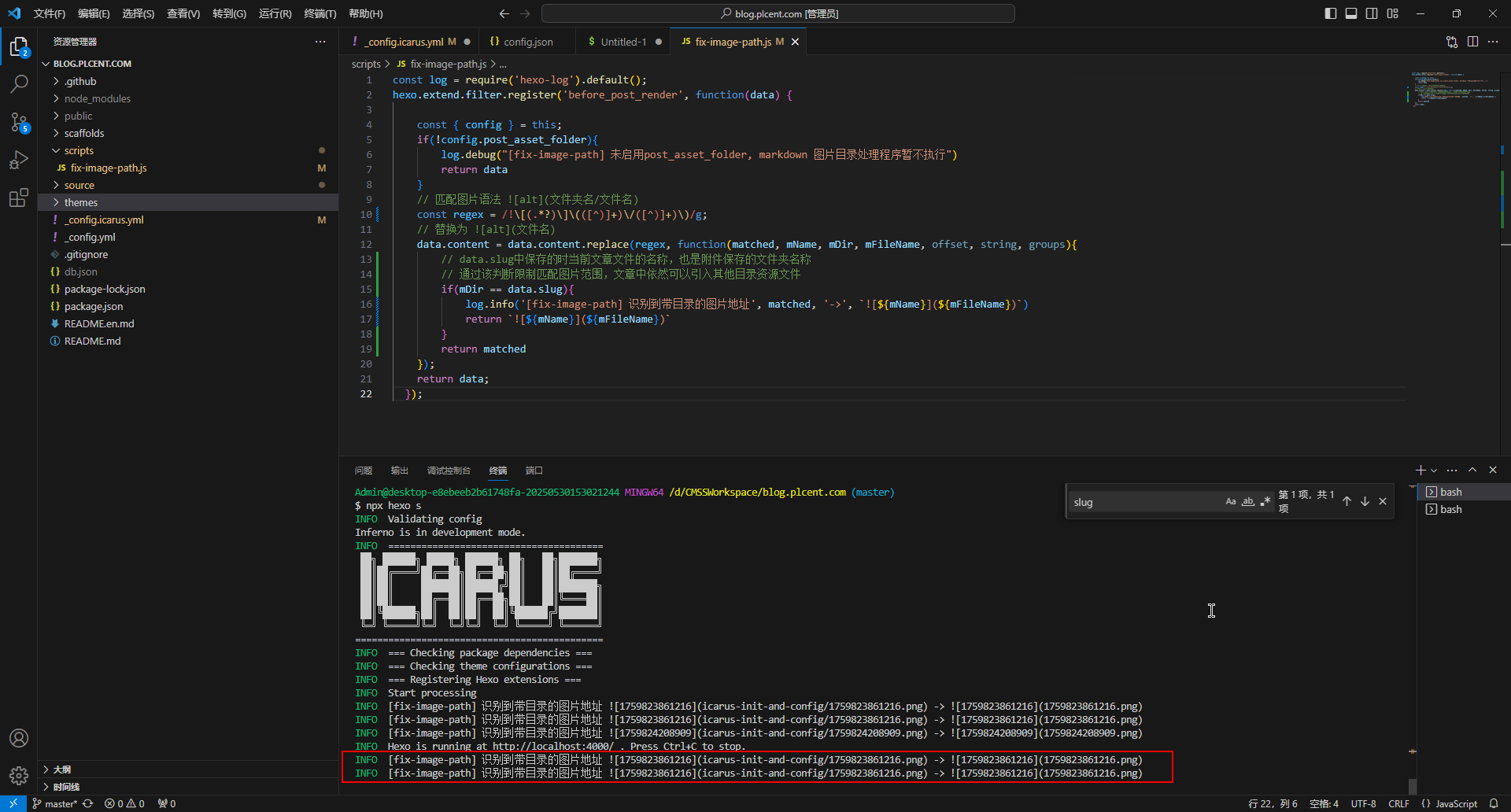The width and height of the screenshot is (1511, 812).
Task: Open Run and Debug view
Action: pos(19,160)
